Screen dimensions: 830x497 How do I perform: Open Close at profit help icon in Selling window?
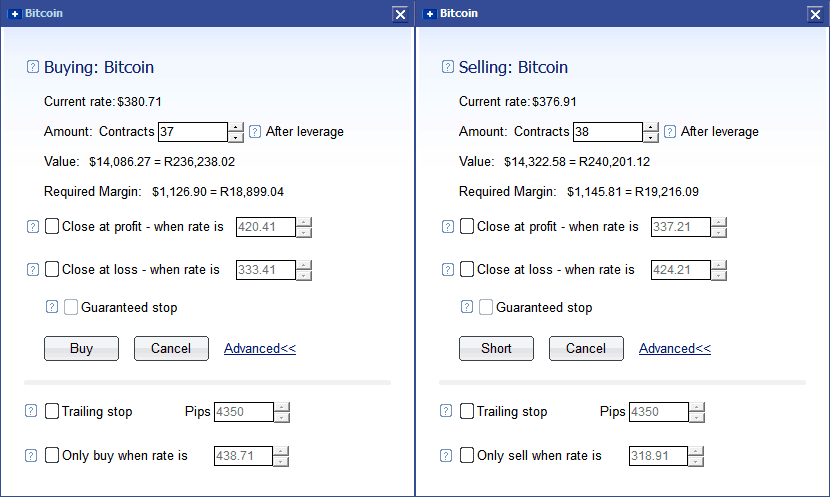tap(448, 227)
